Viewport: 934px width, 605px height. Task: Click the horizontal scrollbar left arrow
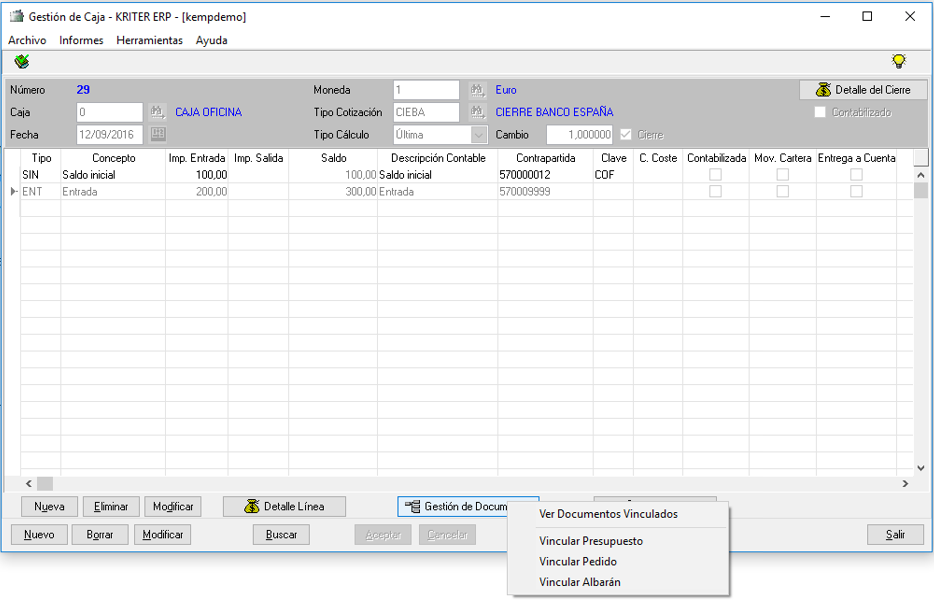point(29,484)
